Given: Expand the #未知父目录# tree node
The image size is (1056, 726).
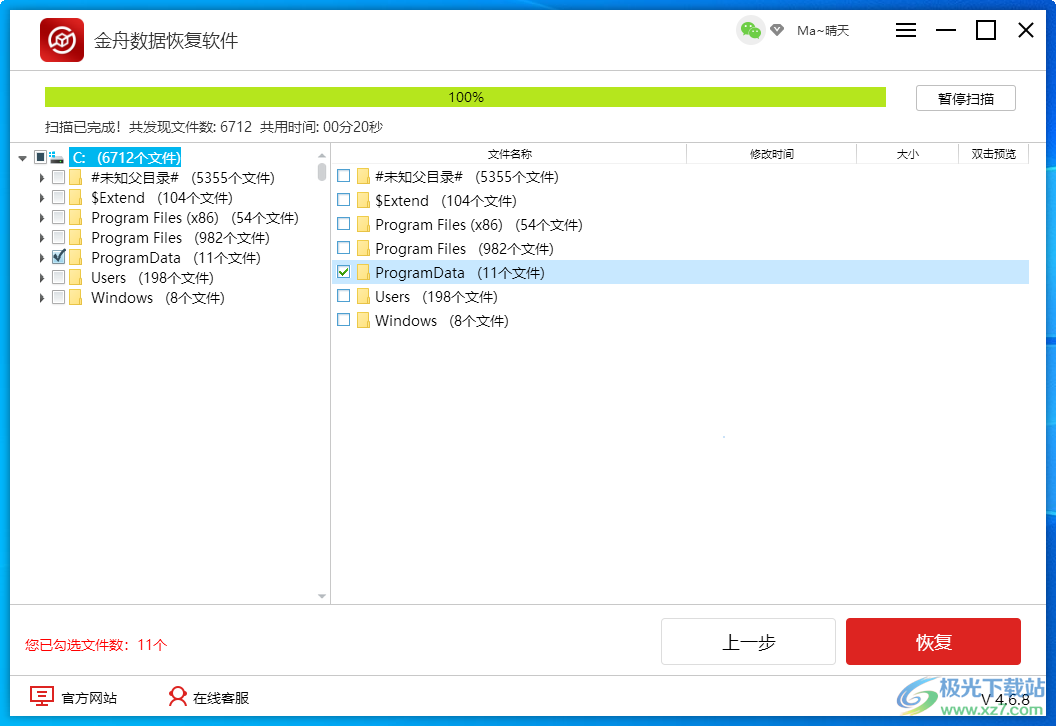Looking at the screenshot, I should [x=41, y=178].
